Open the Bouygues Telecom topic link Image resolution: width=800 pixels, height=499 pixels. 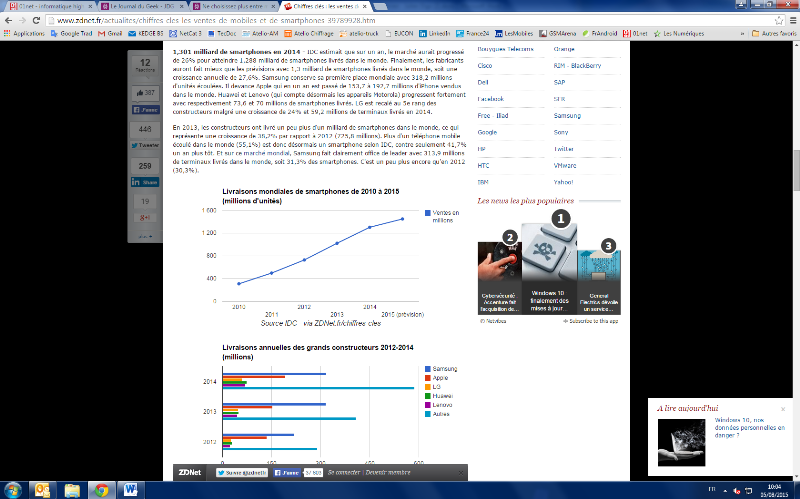505,49
